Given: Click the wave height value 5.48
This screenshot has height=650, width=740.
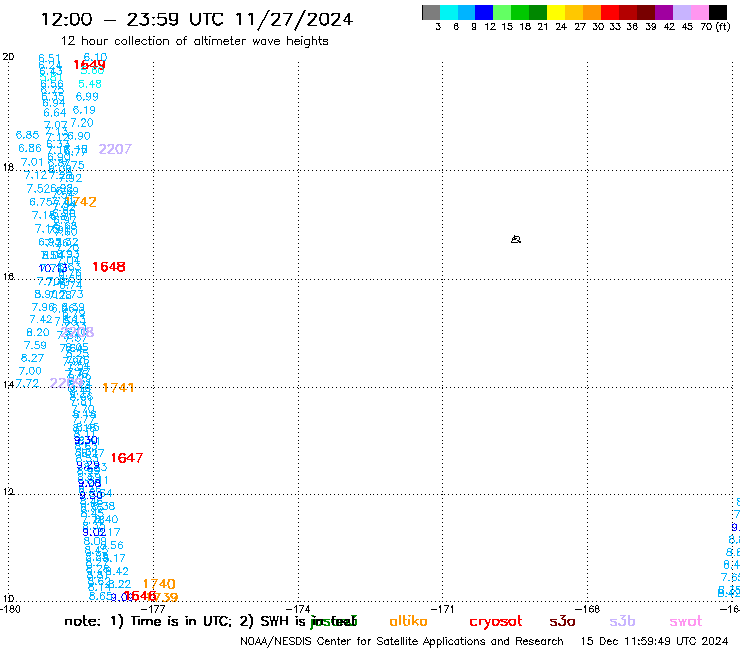Looking at the screenshot, I should pos(90,84).
